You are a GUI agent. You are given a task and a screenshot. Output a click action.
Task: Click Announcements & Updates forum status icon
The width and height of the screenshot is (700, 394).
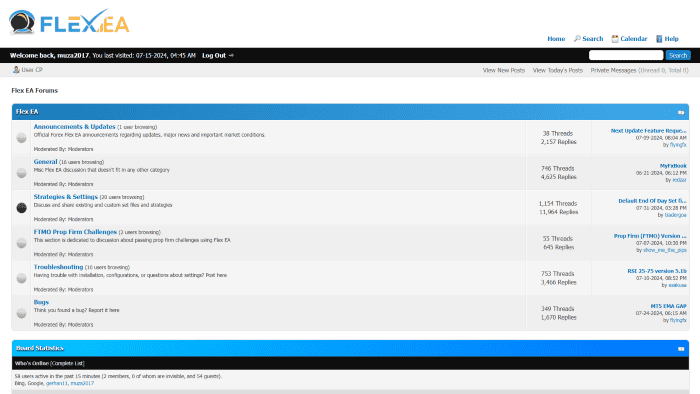click(21, 137)
